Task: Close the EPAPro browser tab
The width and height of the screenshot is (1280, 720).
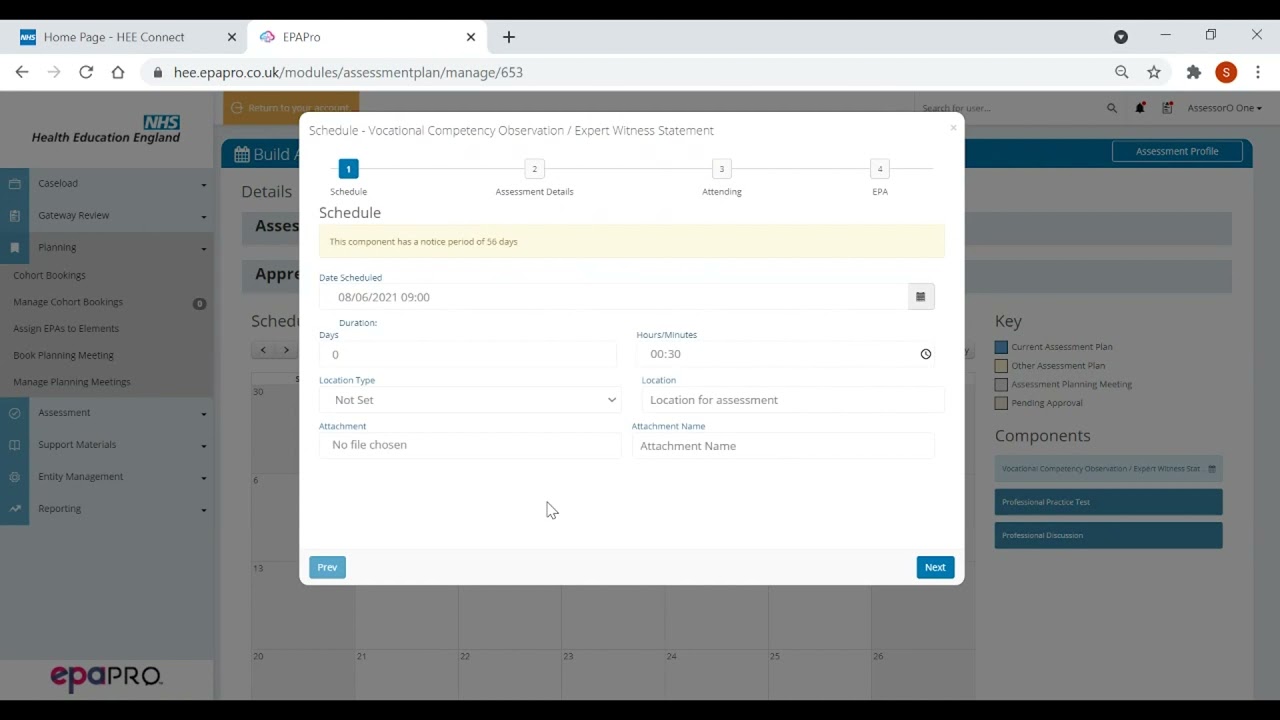Action: (471, 37)
